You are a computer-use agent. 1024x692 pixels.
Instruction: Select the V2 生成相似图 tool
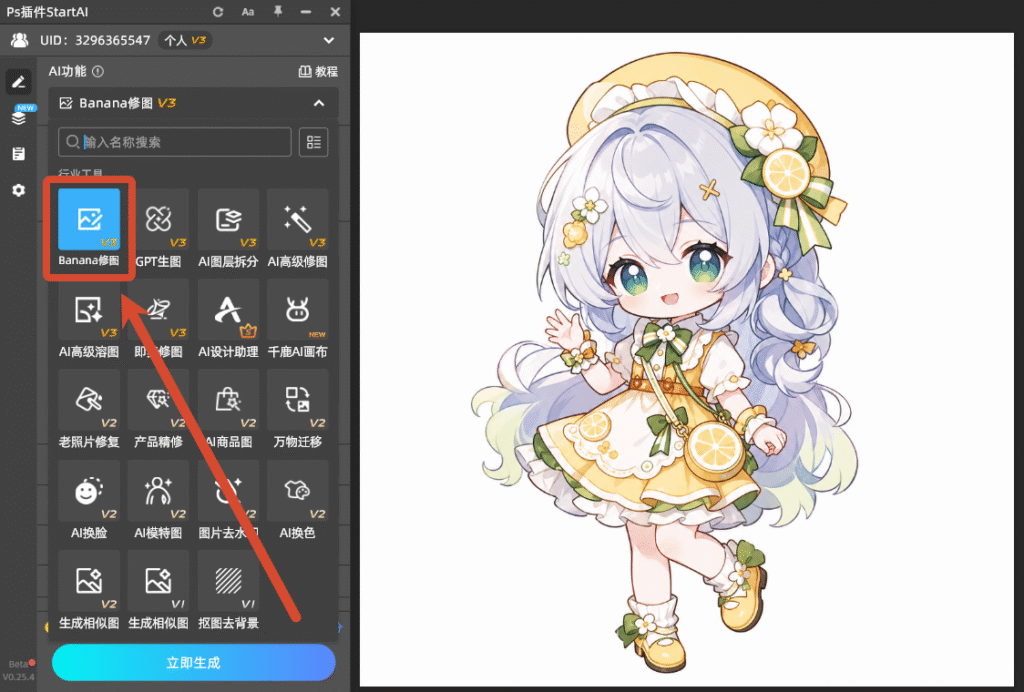pyautogui.click(x=89, y=581)
